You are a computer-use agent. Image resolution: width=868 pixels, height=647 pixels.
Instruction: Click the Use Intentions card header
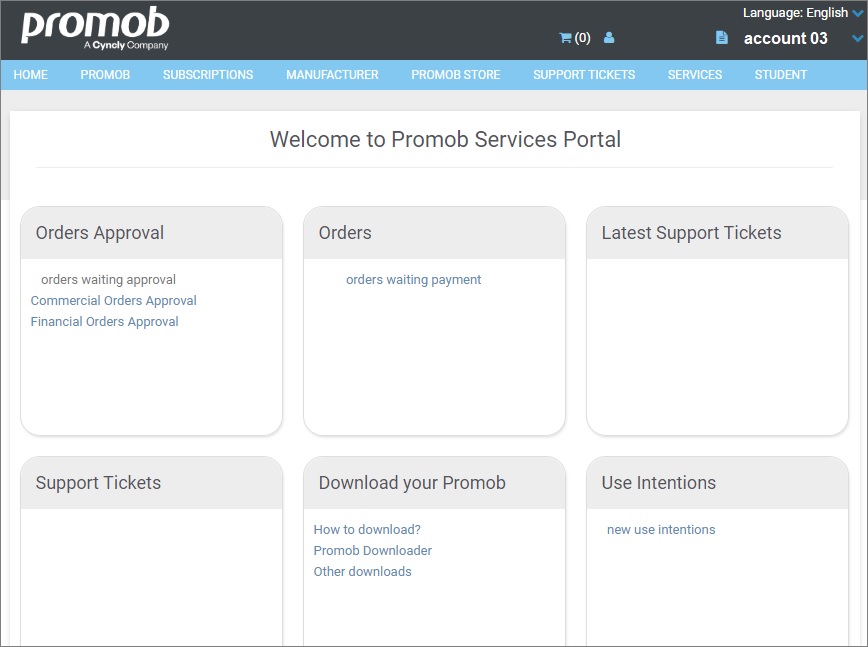tap(717, 483)
